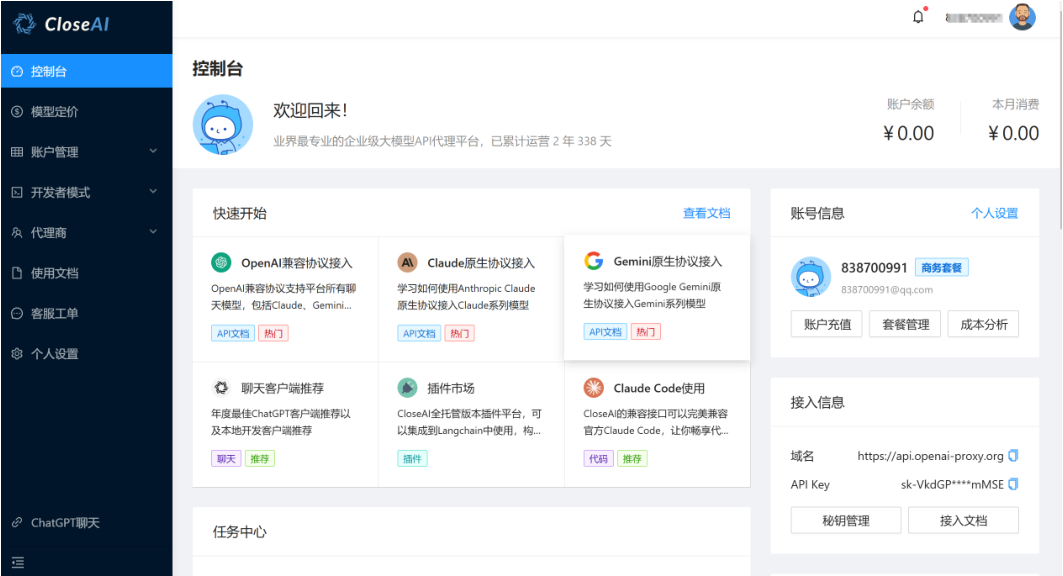Expand 代理商 submenu arrow
This screenshot has height=576, width=1063.
(x=153, y=232)
